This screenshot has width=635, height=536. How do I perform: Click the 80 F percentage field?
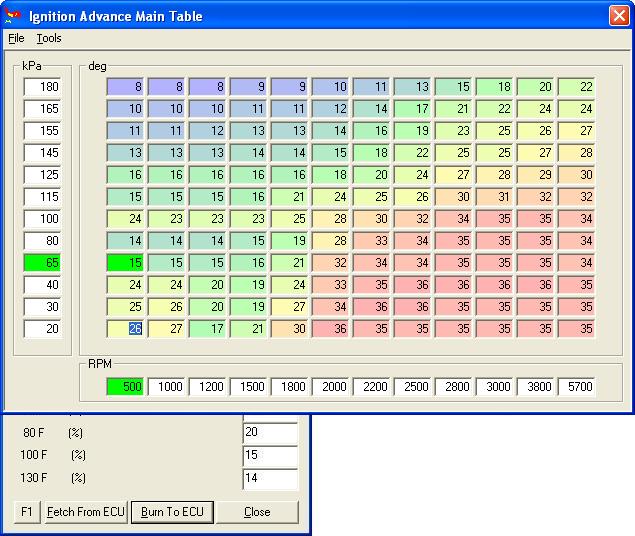tap(270, 433)
